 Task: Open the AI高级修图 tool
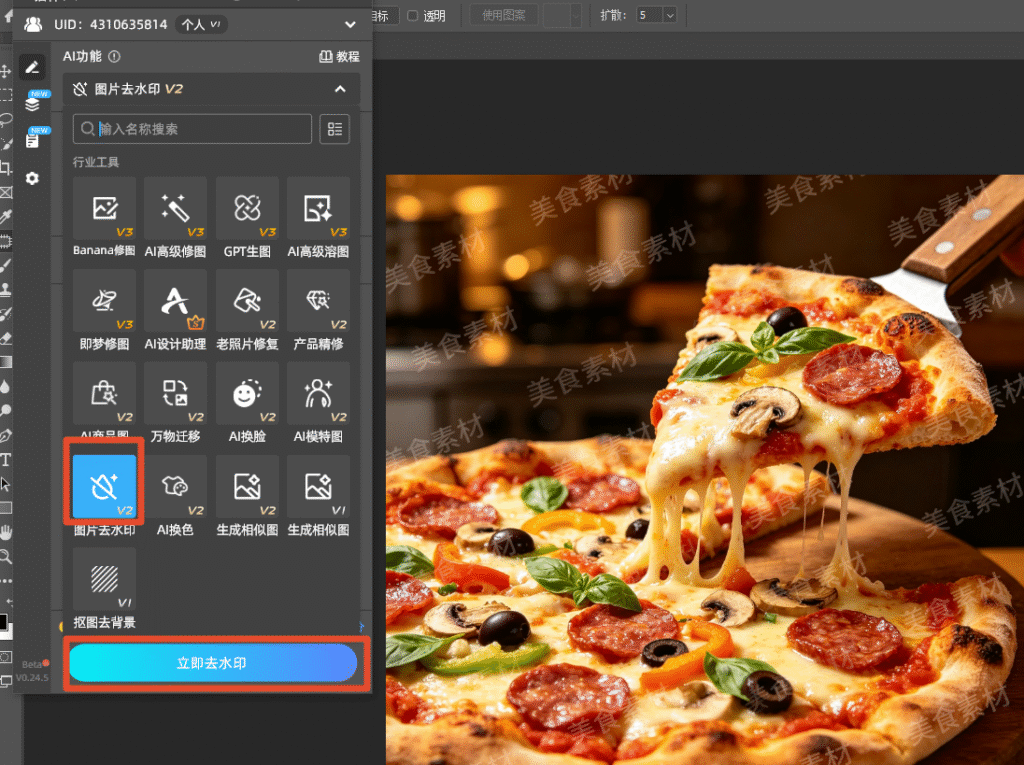click(x=176, y=208)
